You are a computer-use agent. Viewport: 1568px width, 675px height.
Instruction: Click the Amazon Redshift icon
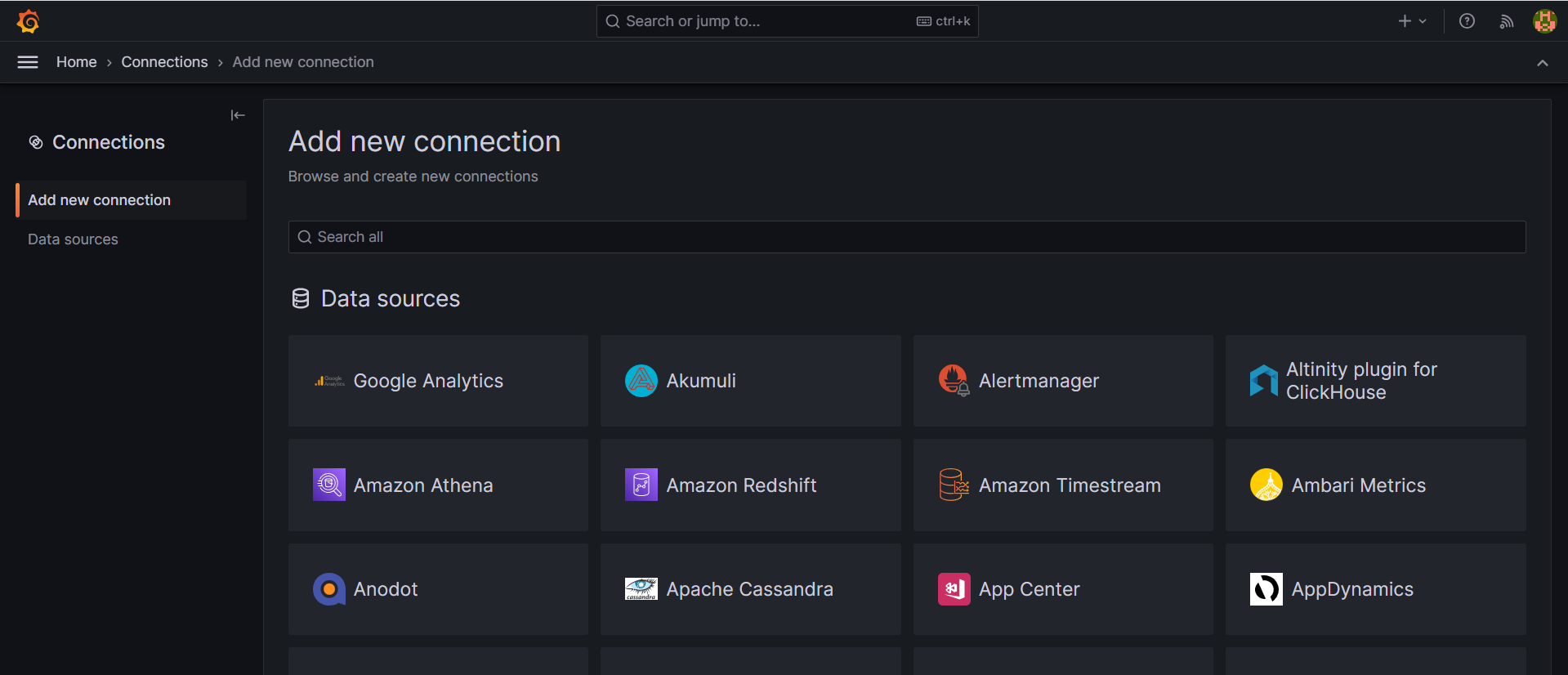(641, 485)
